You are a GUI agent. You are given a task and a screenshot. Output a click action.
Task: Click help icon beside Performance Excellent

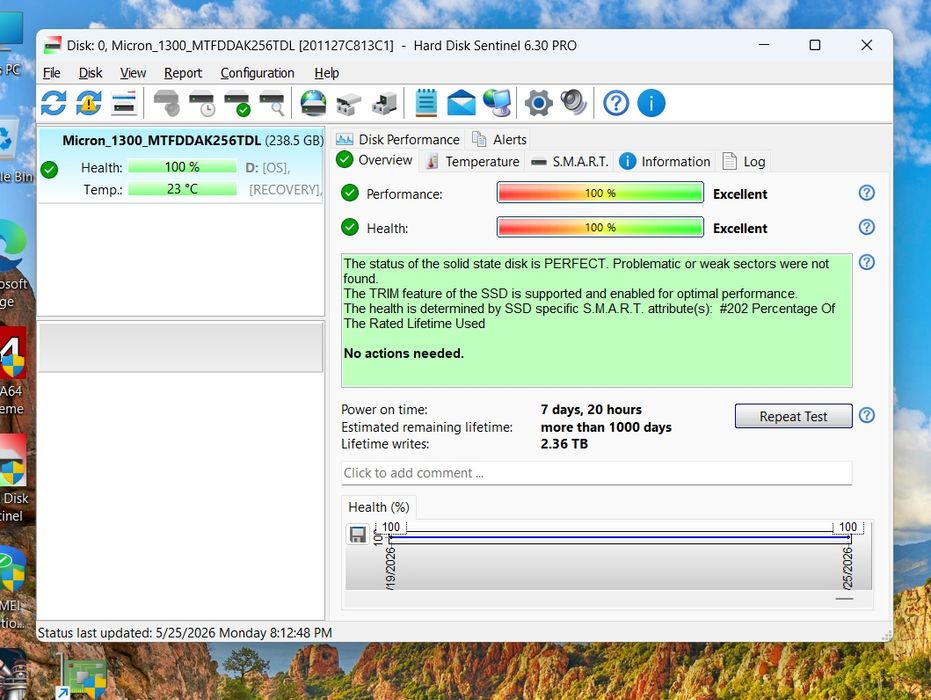(866, 192)
